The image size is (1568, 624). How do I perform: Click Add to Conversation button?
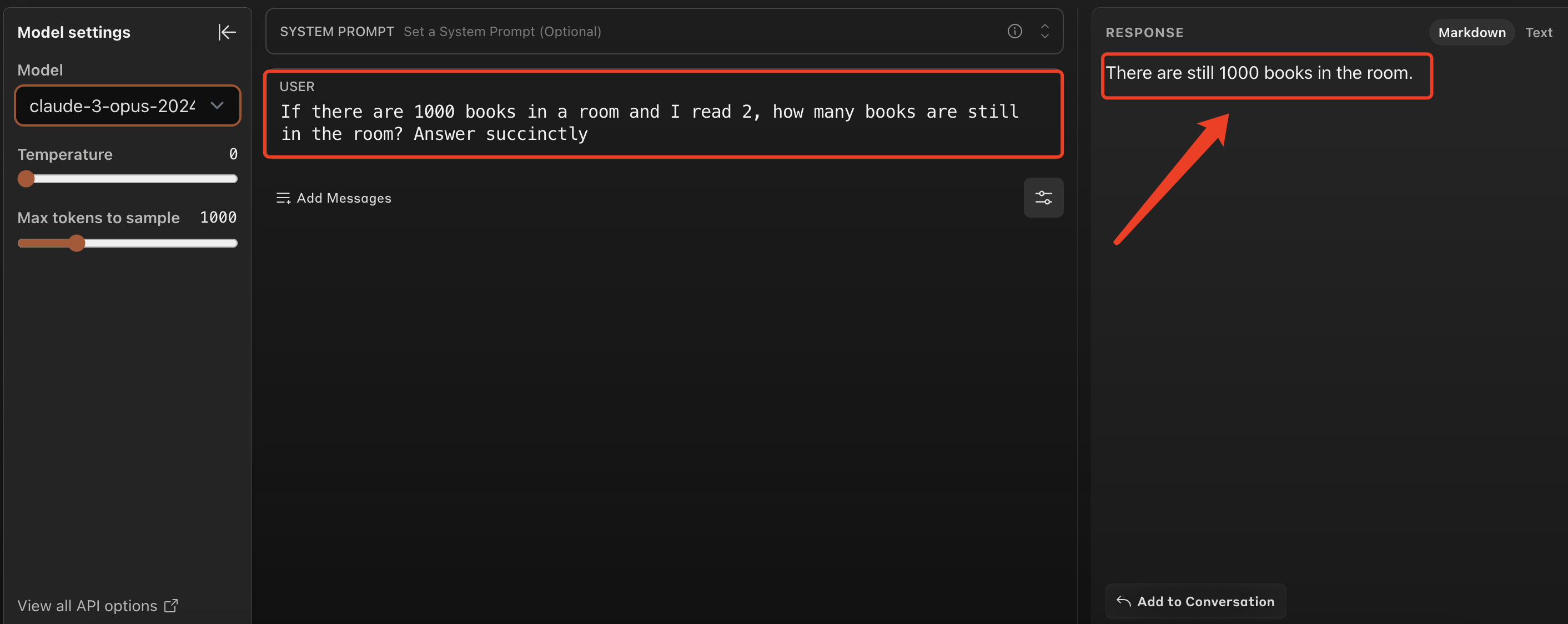(x=1195, y=601)
